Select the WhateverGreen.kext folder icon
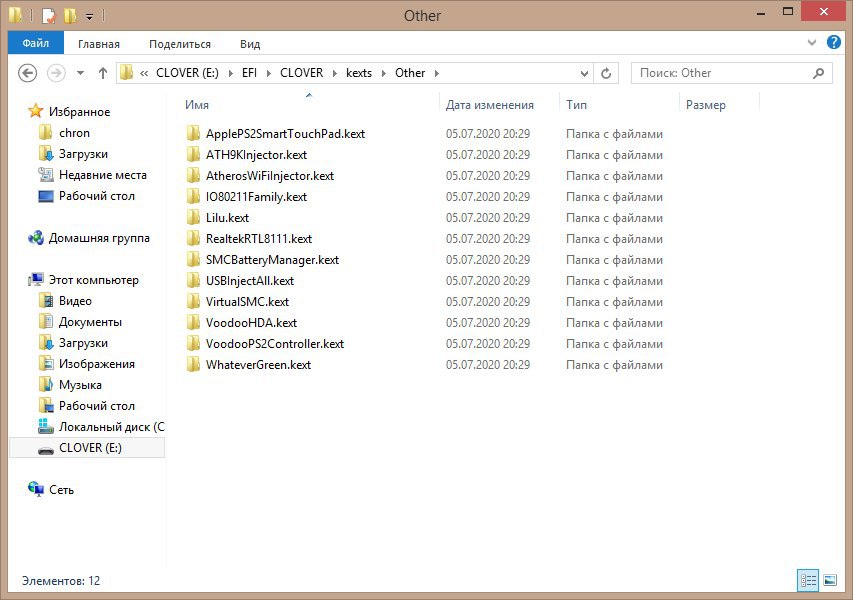 [x=193, y=365]
